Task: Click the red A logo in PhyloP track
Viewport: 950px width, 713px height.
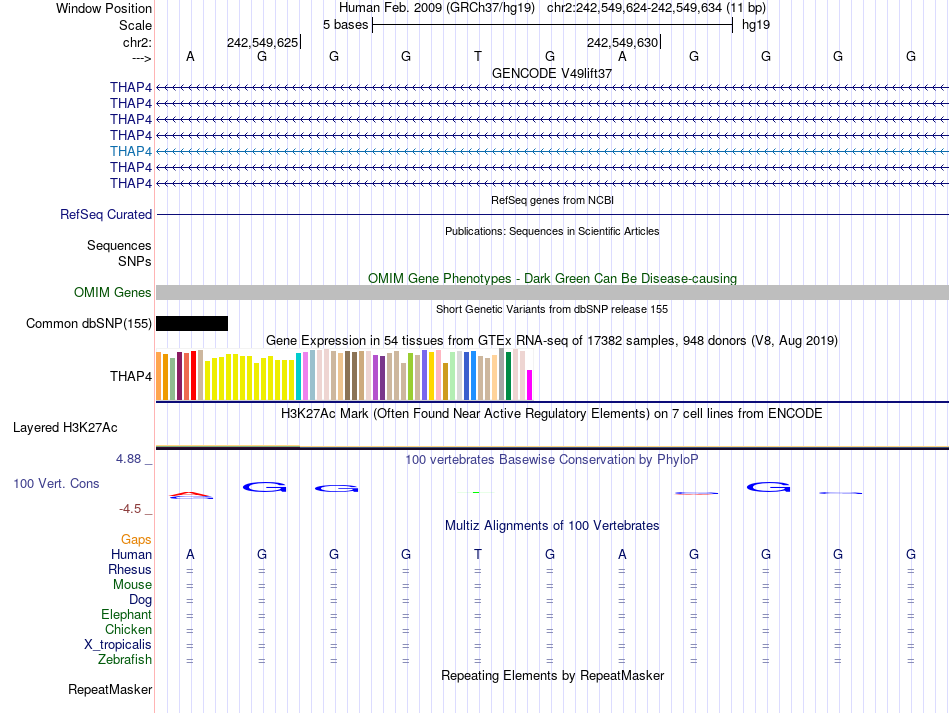Action: (191, 495)
